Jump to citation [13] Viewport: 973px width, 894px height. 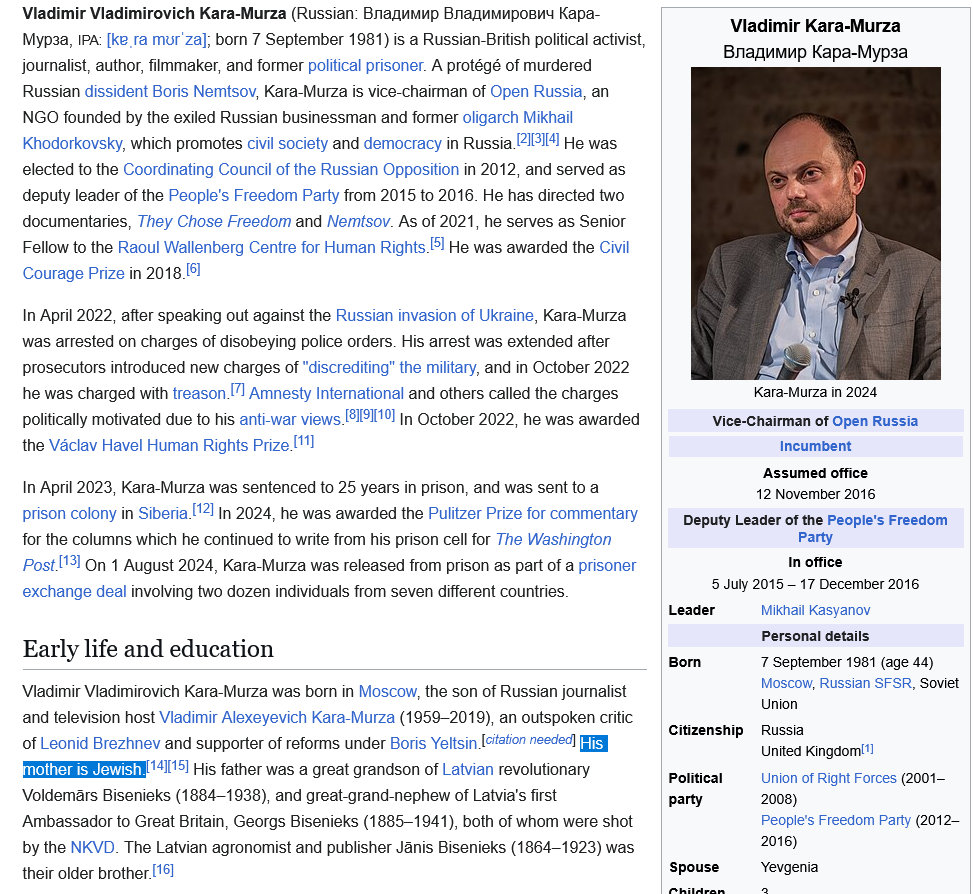coord(70,561)
